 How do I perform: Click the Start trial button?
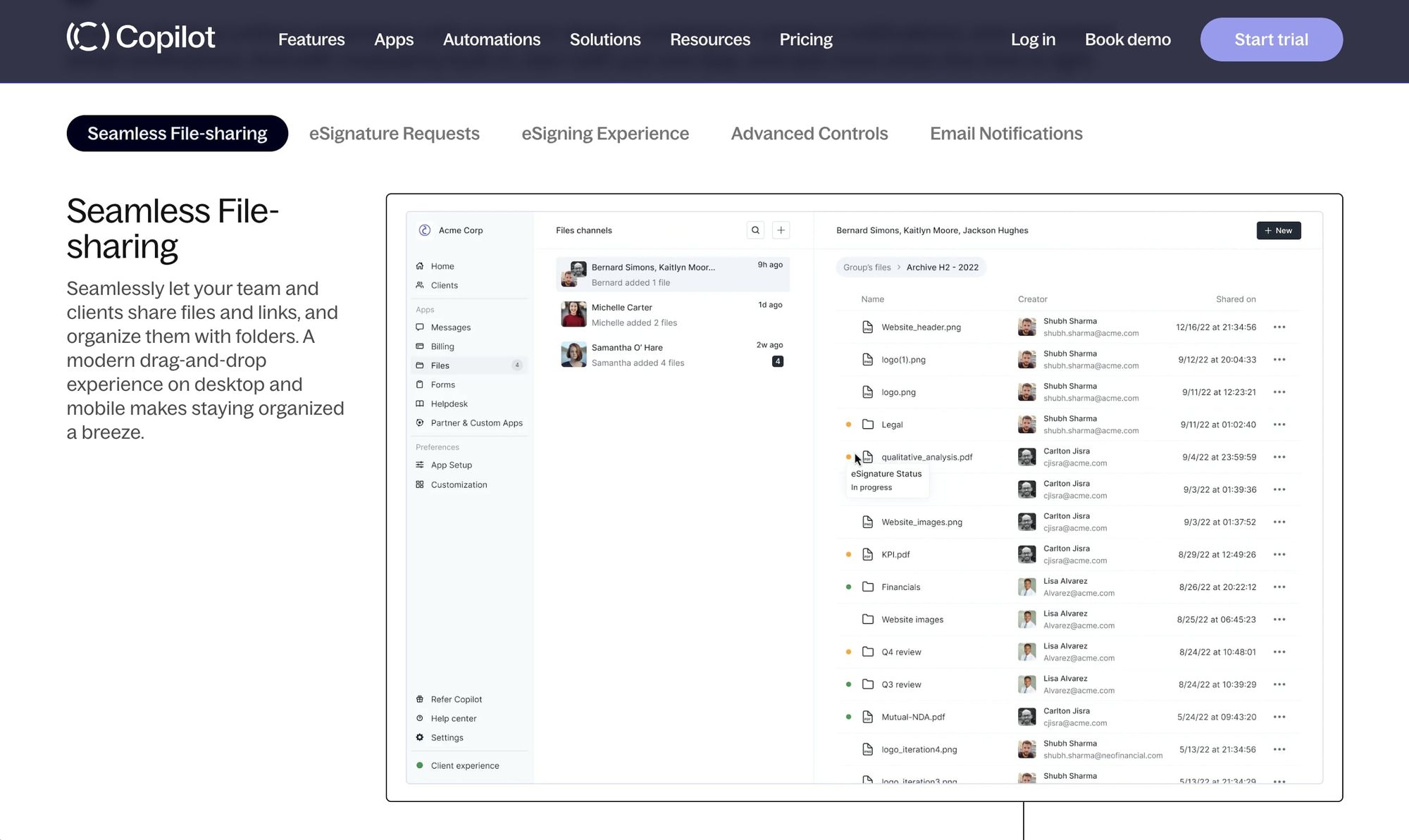coord(1271,39)
